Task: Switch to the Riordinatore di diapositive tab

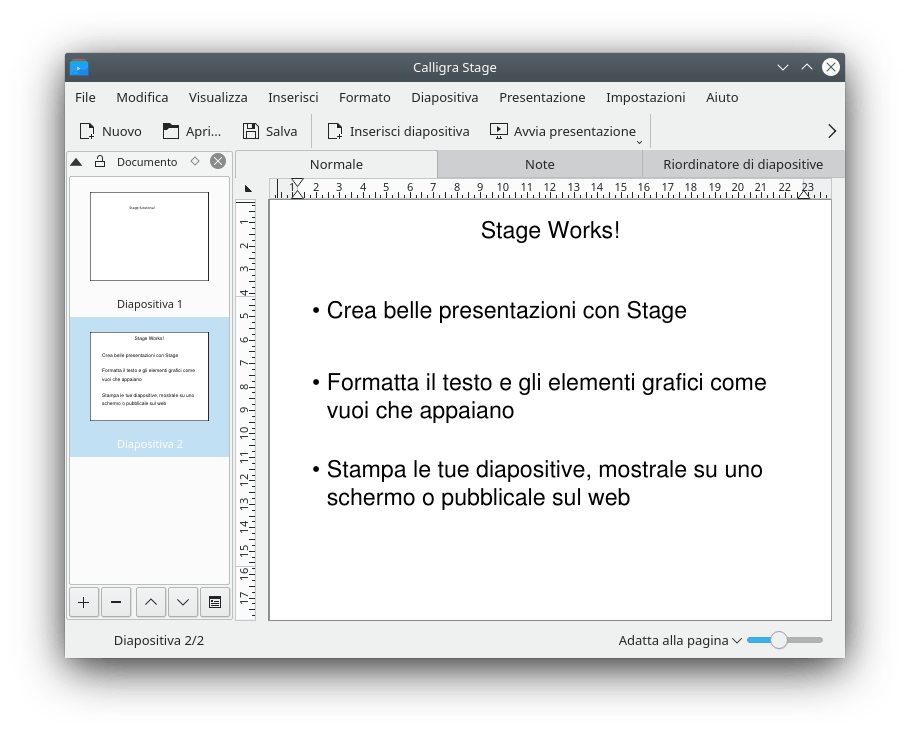Action: 742,164
